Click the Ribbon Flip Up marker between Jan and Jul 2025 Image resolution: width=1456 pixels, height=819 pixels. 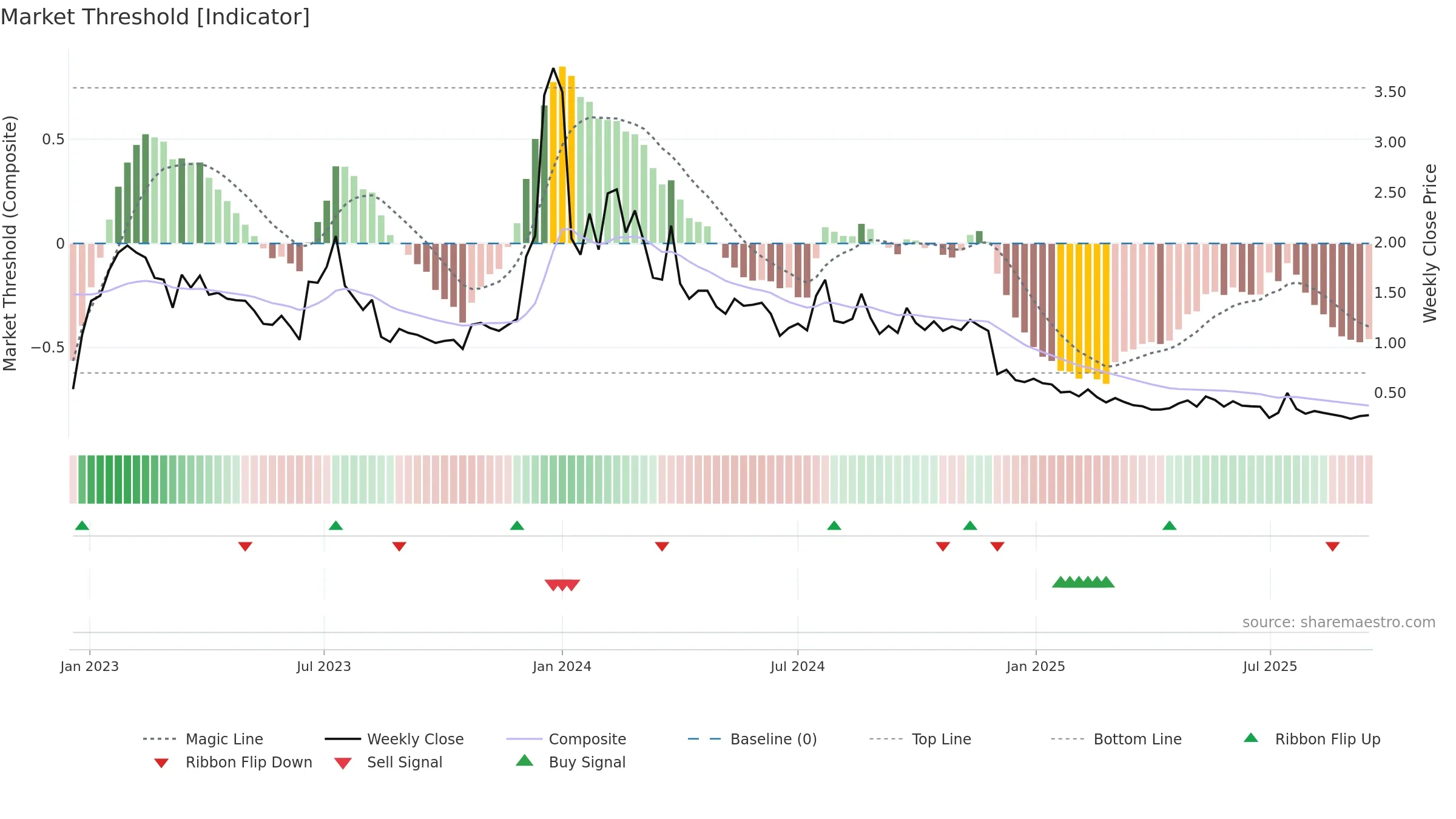coord(1170,525)
